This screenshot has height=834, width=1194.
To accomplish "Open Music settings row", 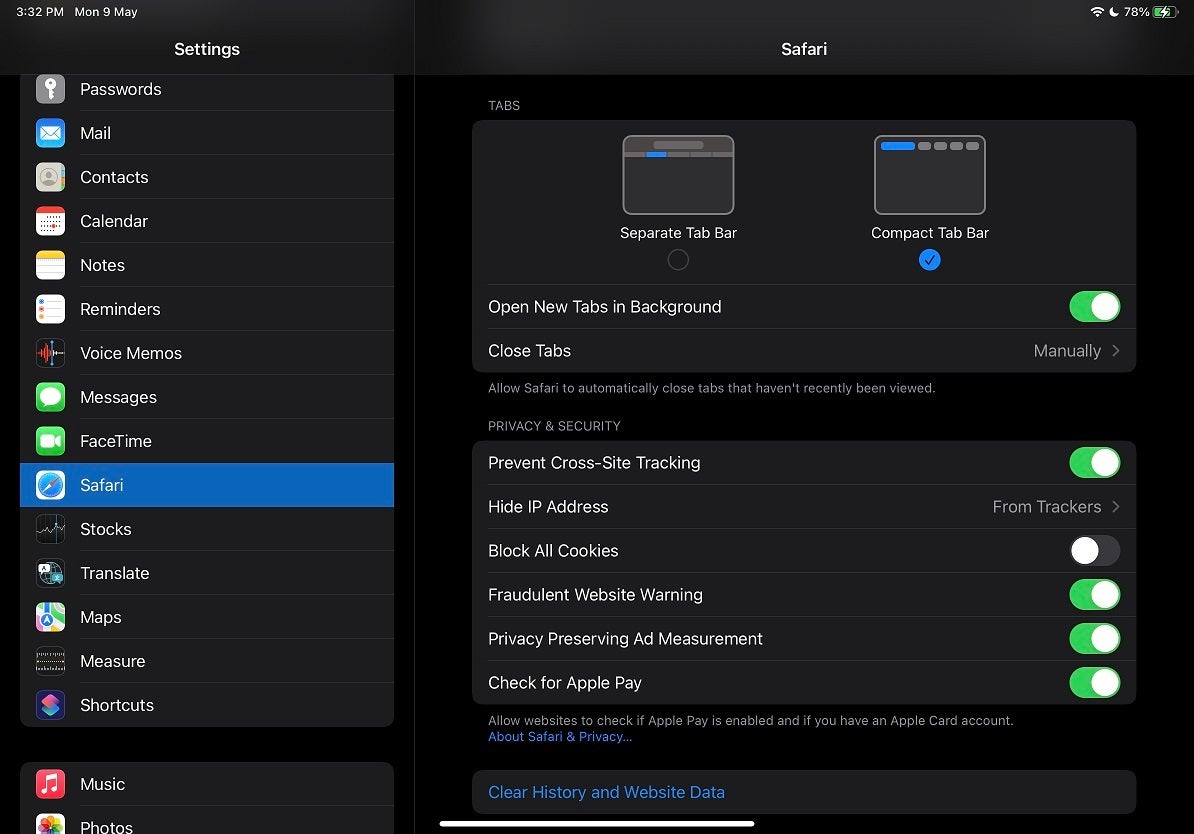I will coord(207,784).
